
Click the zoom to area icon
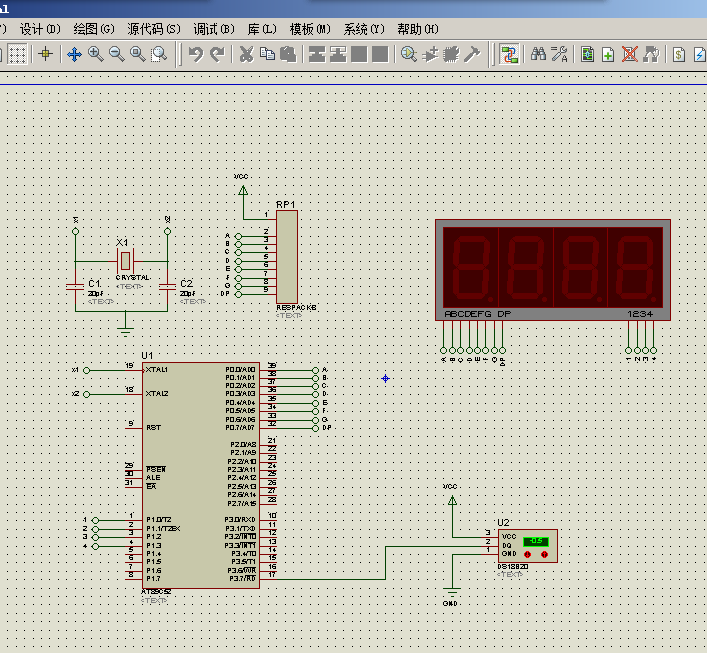pyautogui.click(x=159, y=54)
